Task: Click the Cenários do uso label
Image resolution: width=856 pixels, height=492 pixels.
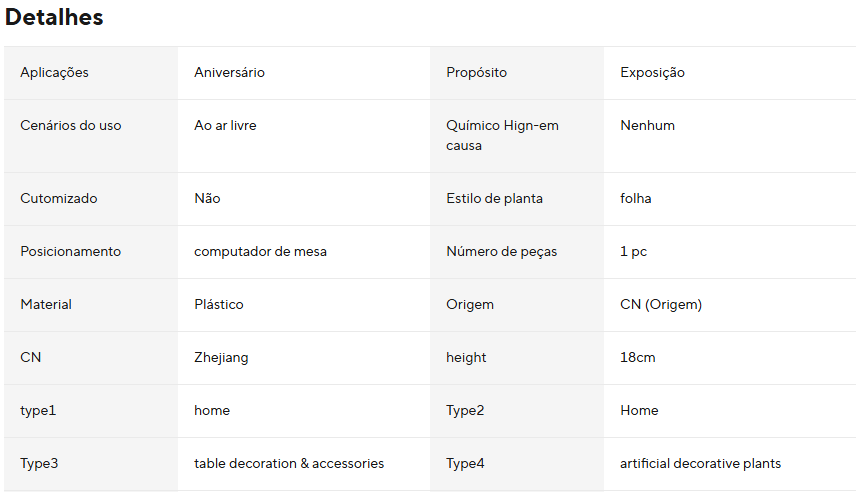Action: (x=71, y=126)
